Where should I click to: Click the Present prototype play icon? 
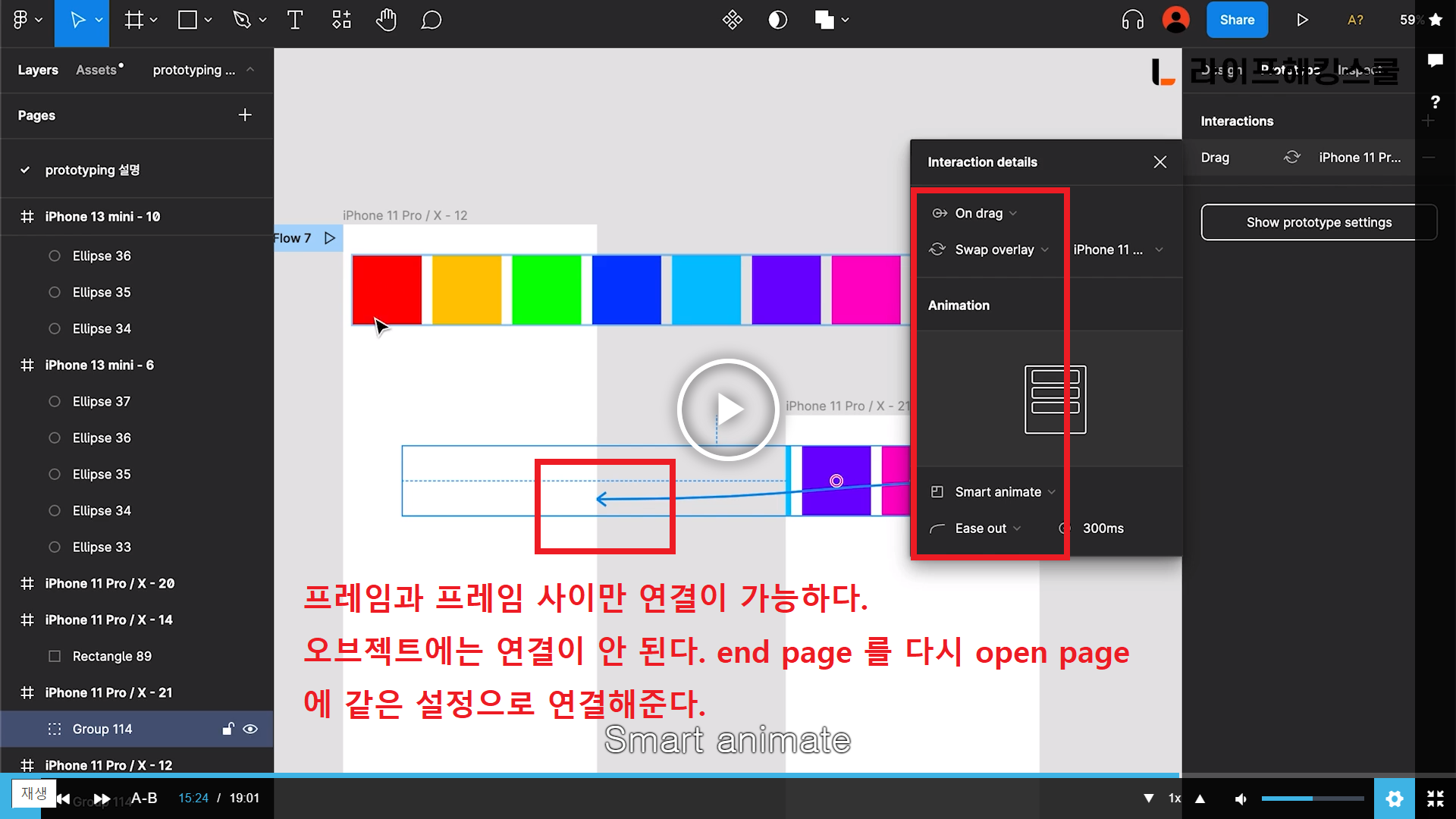click(1302, 20)
